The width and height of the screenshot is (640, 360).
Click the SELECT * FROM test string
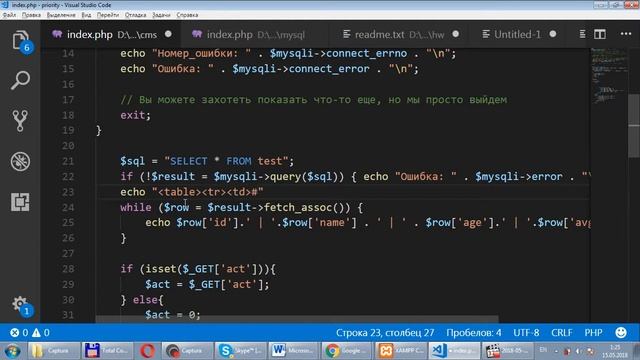[x=226, y=161]
